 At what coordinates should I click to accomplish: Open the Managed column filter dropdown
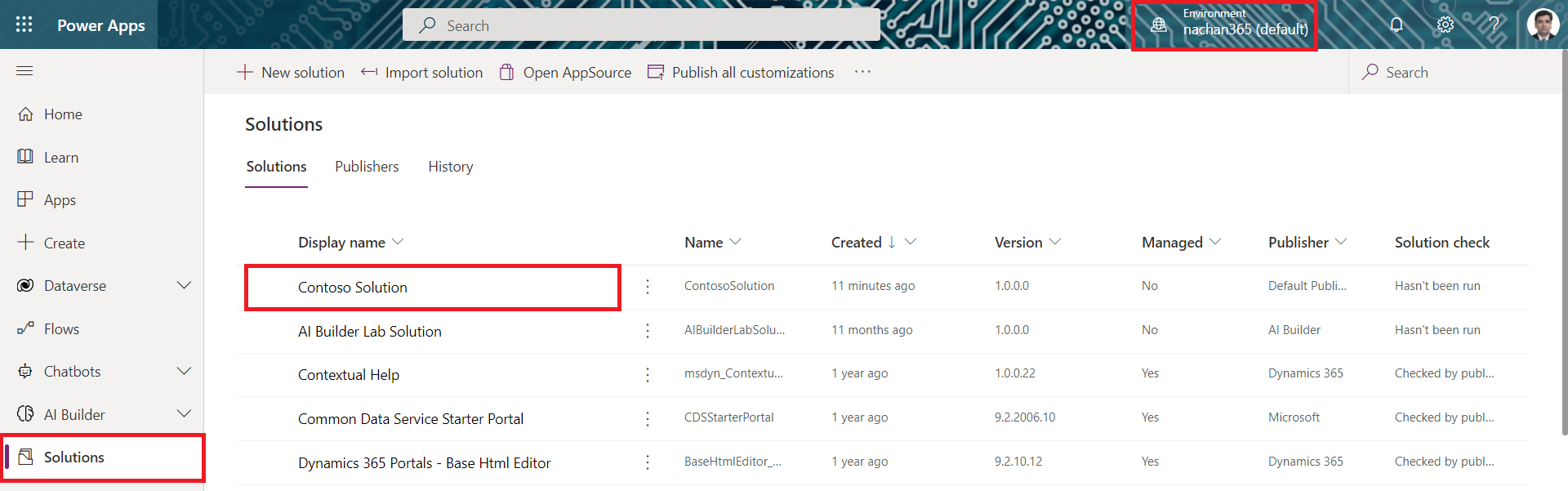[x=1215, y=242]
